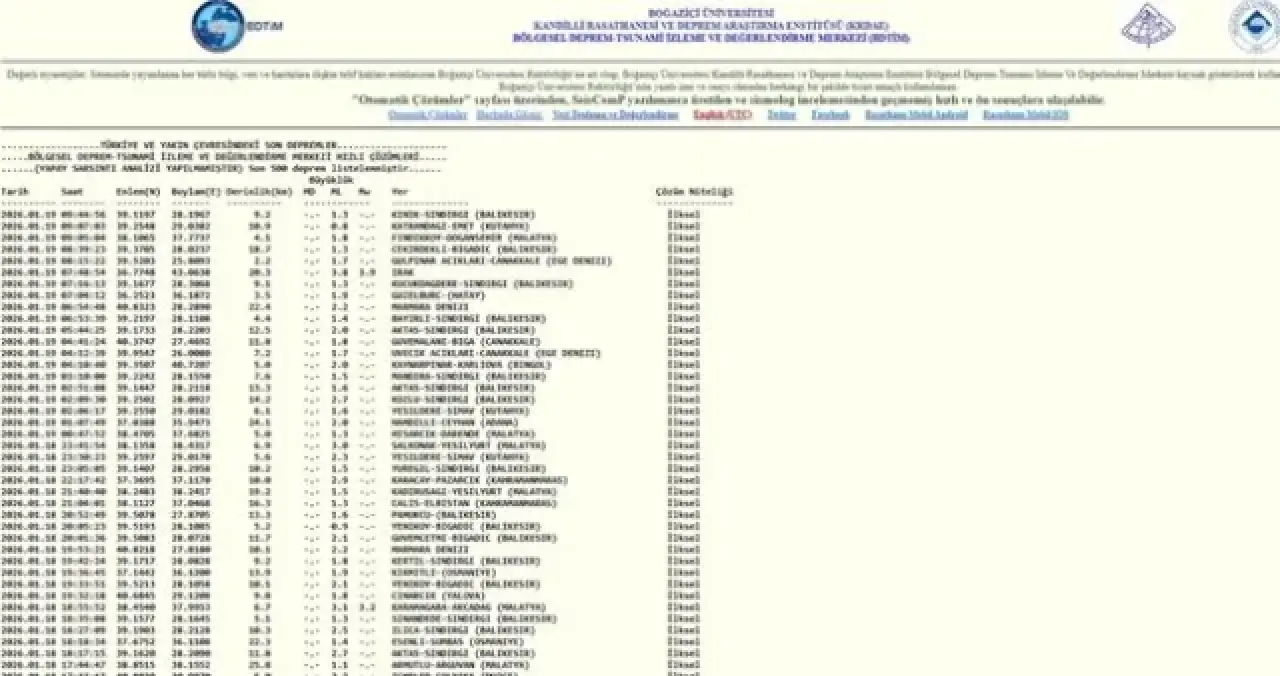This screenshot has width=1280, height=676.
Task: Open Rasathane Mobil IOS link
Action: pos(1025,115)
